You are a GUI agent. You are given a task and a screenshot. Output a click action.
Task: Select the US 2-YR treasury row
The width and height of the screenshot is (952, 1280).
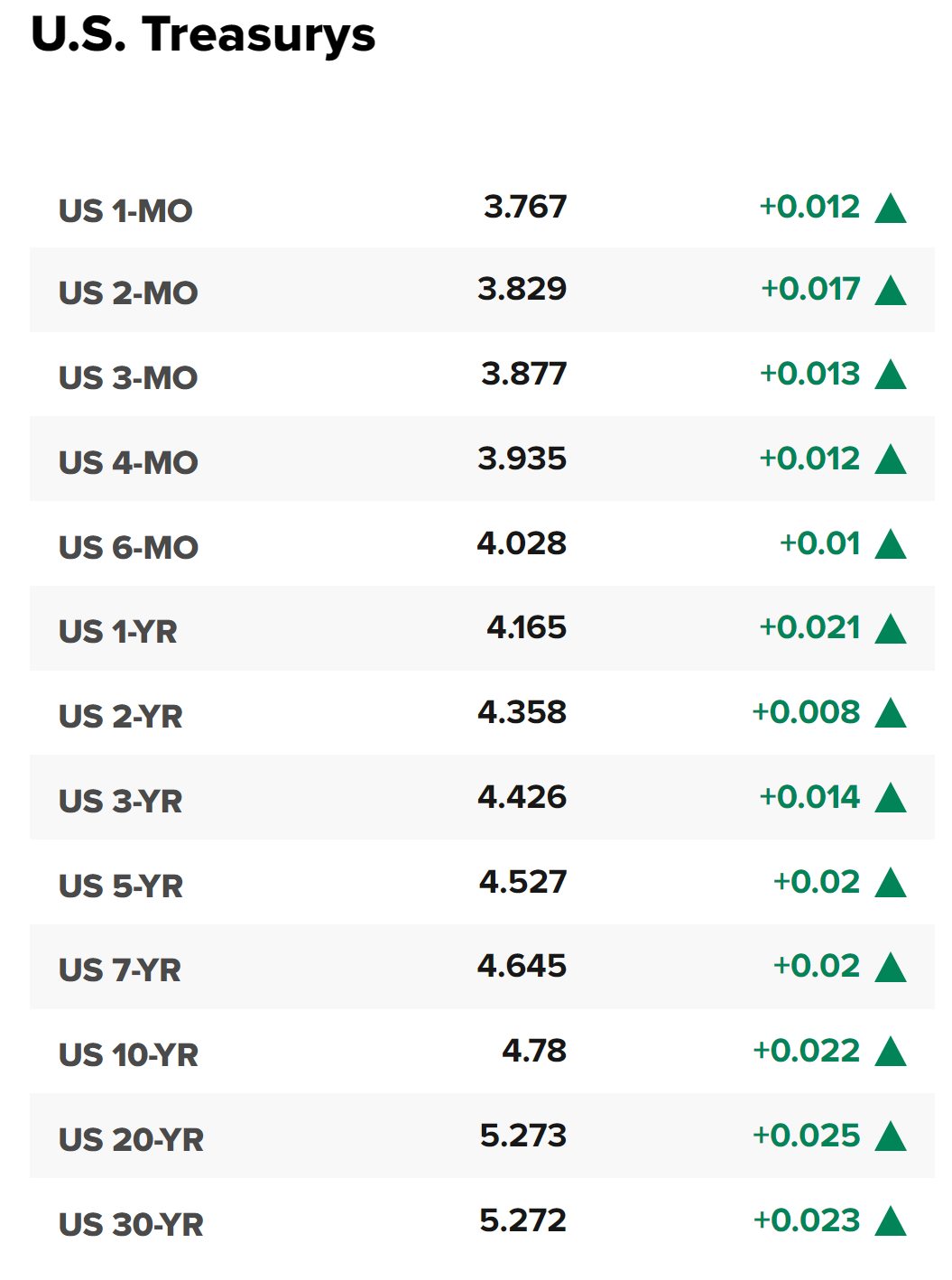pos(482,713)
